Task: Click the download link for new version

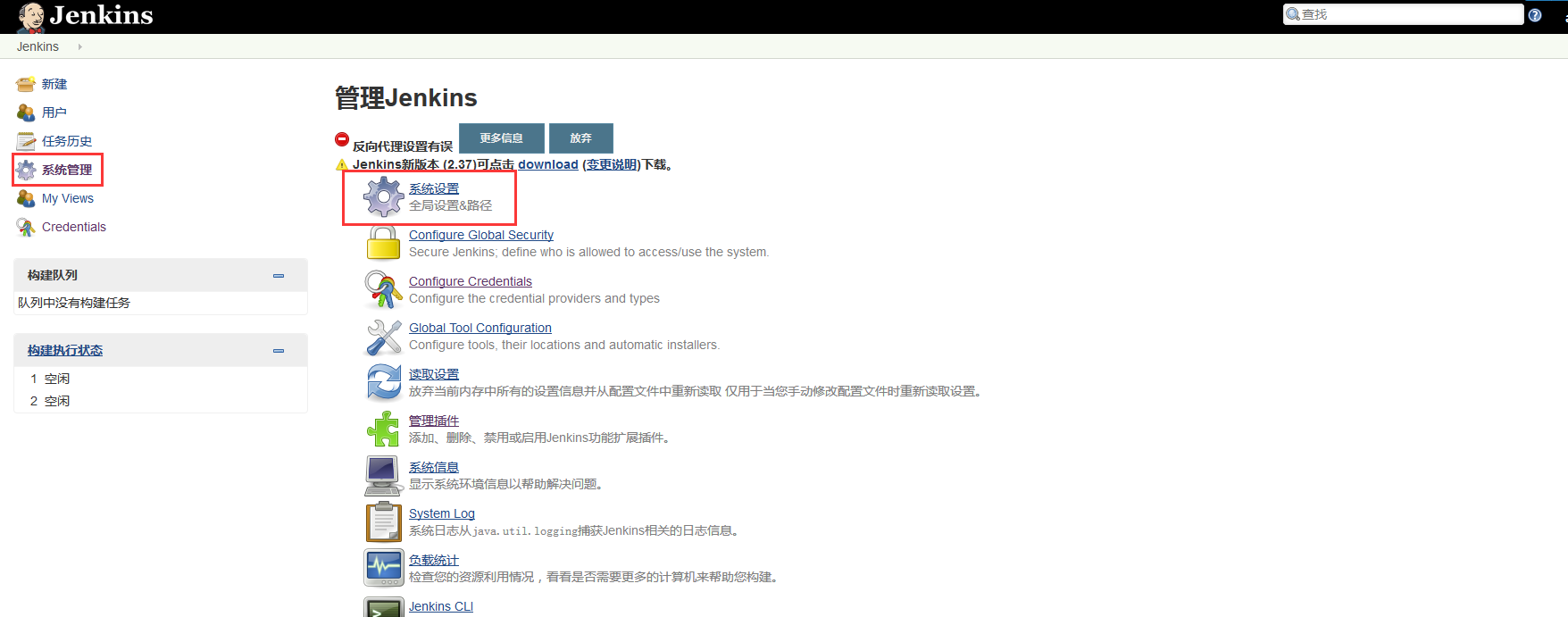Action: point(548,164)
